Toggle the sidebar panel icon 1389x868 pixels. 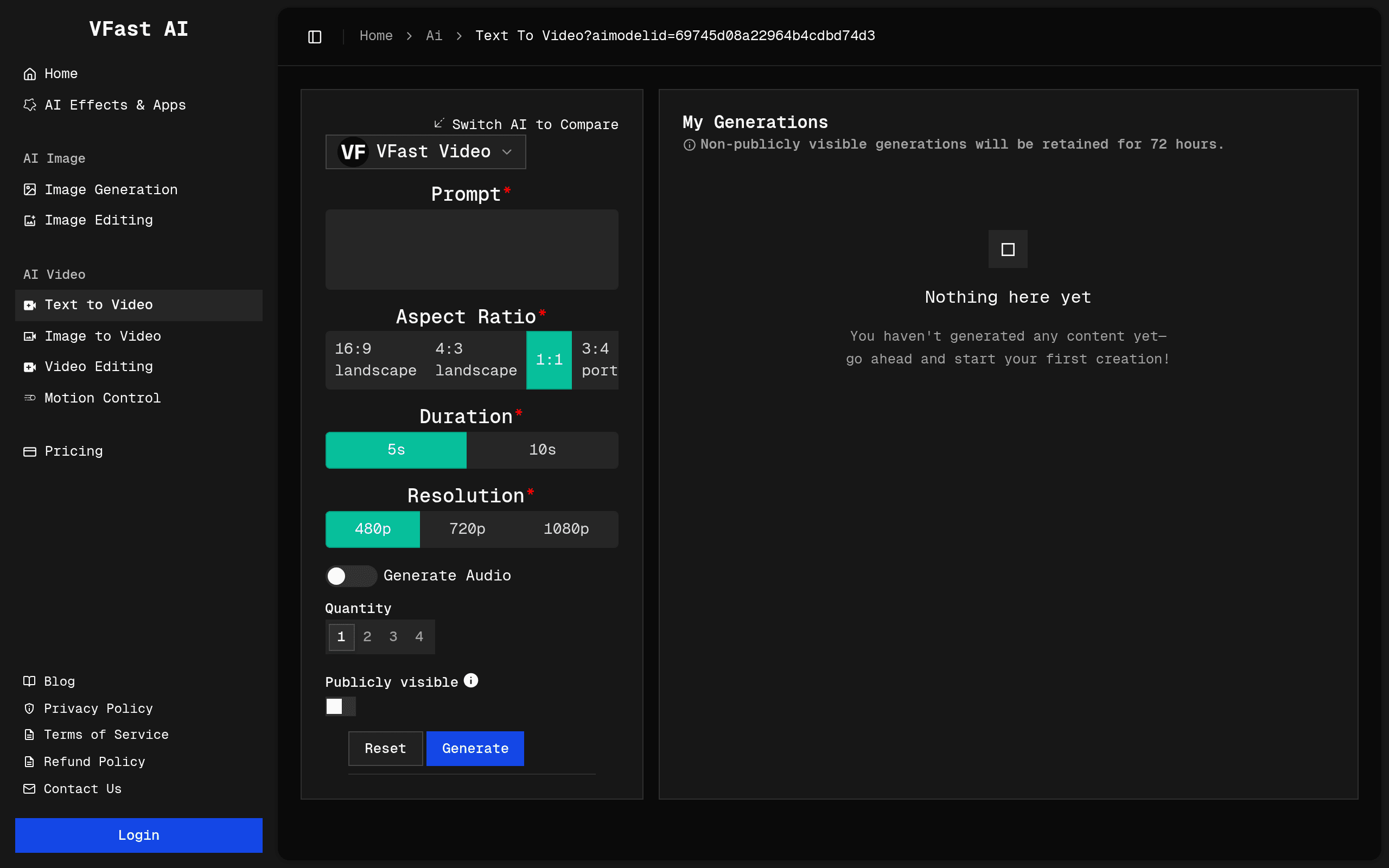click(x=315, y=37)
